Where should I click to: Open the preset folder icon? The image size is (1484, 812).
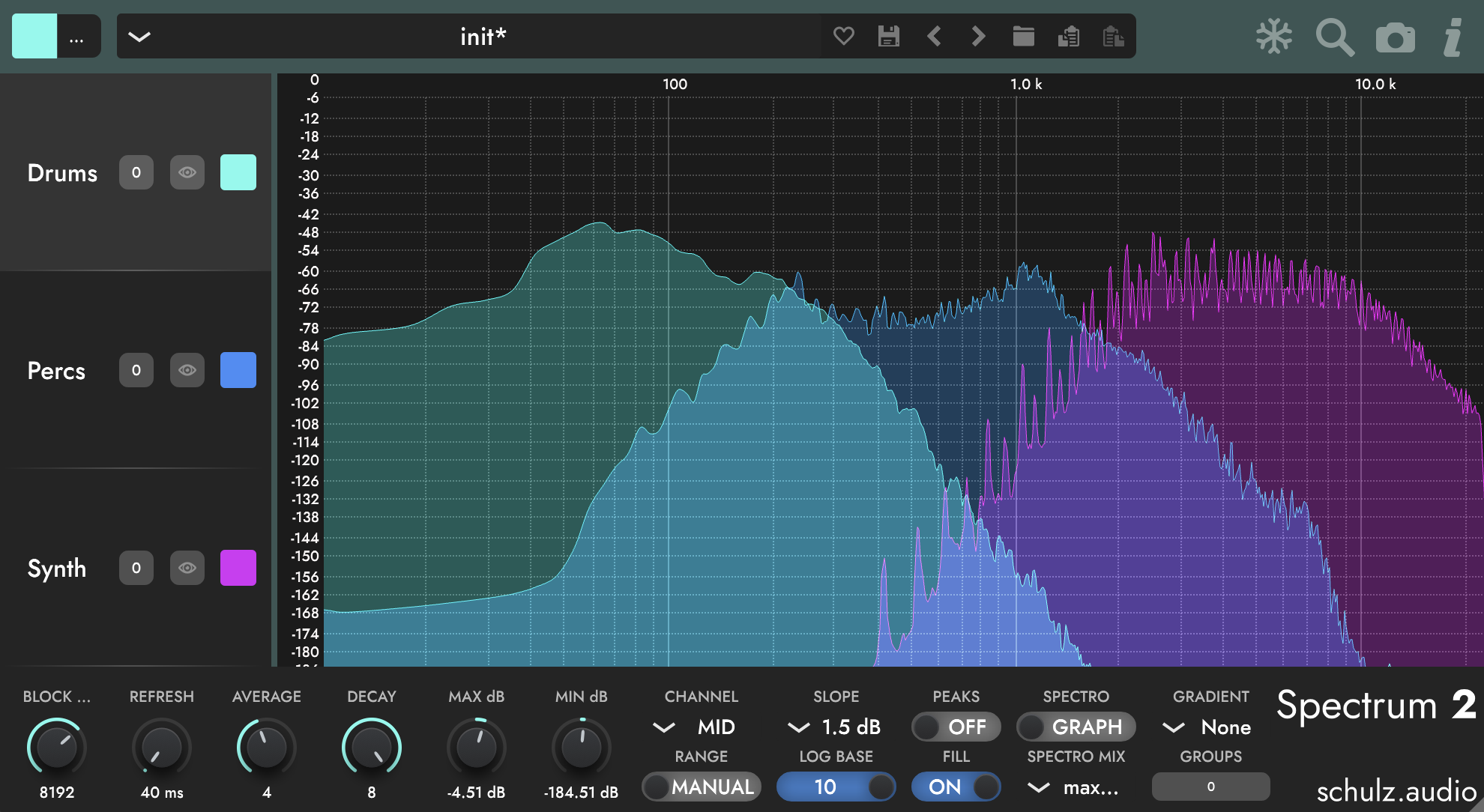[1023, 36]
